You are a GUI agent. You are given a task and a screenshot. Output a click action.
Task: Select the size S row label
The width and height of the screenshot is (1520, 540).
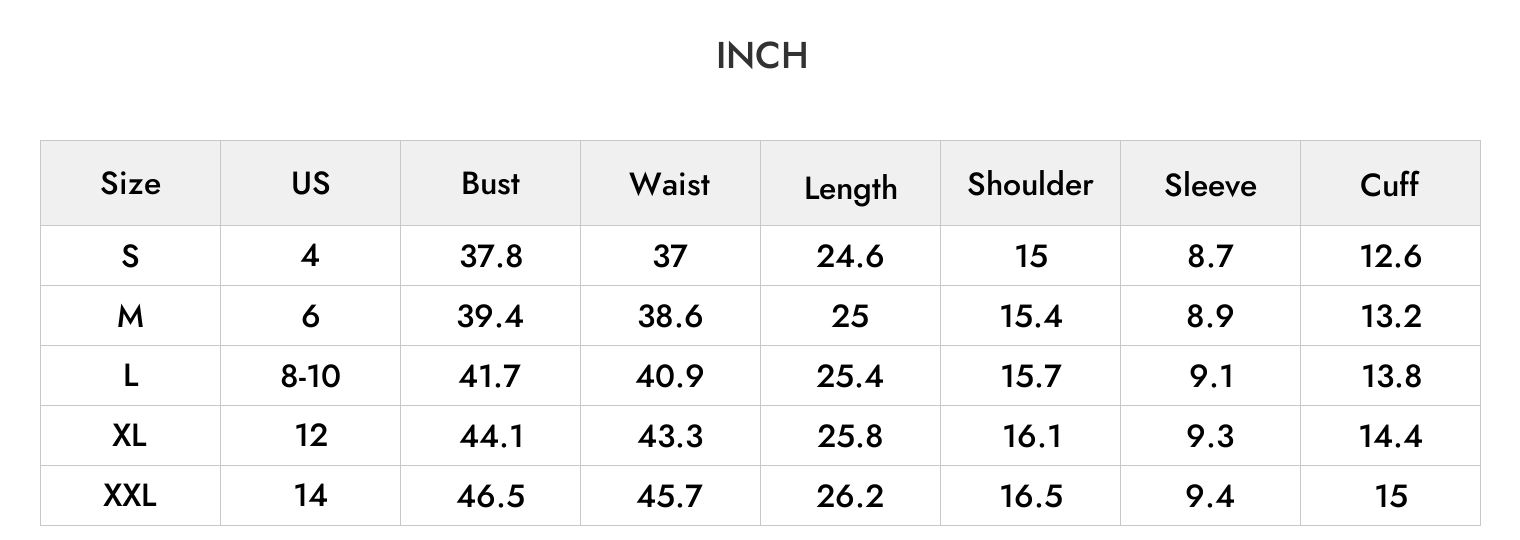[x=130, y=256]
